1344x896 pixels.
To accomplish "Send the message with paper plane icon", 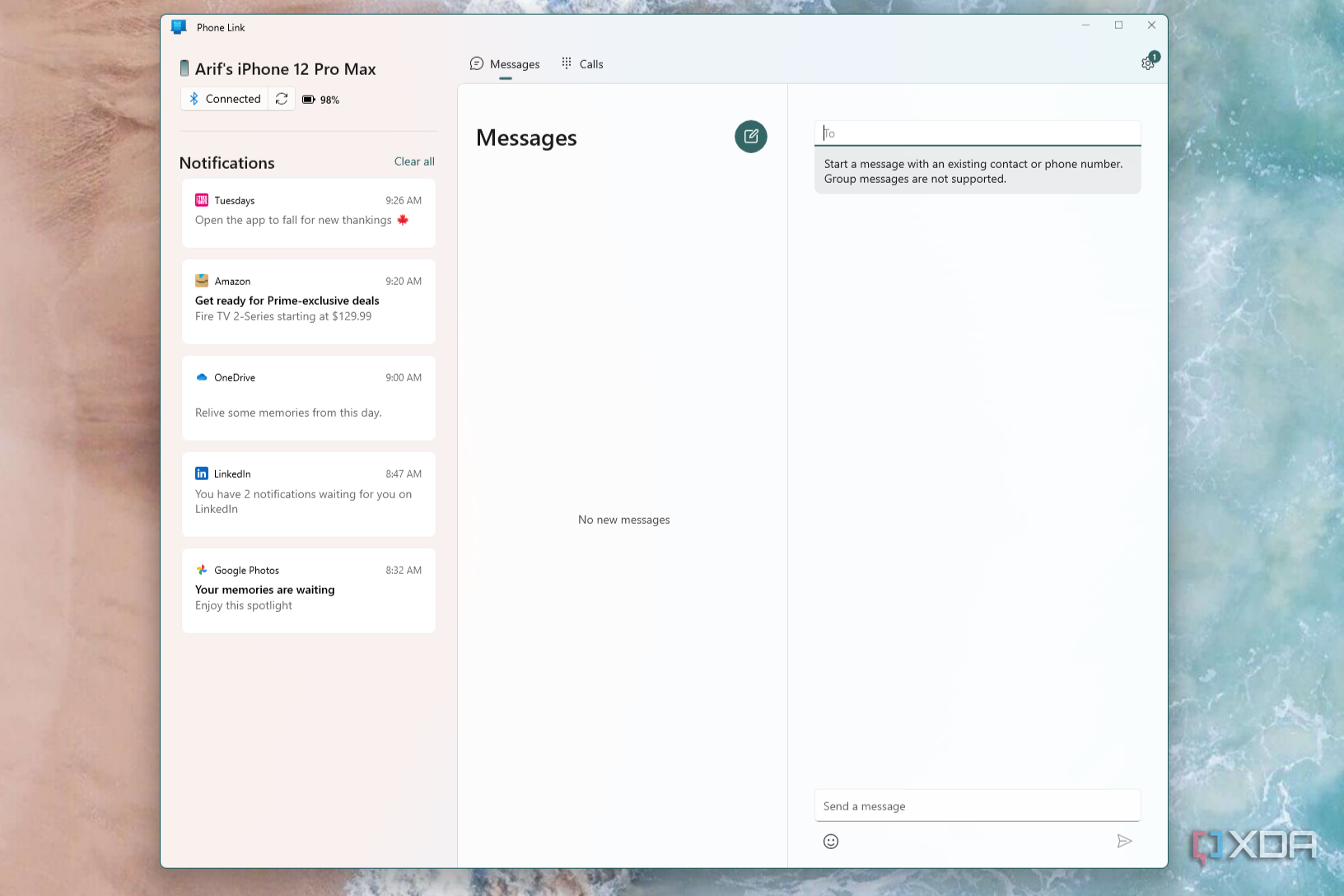I will tap(1125, 841).
